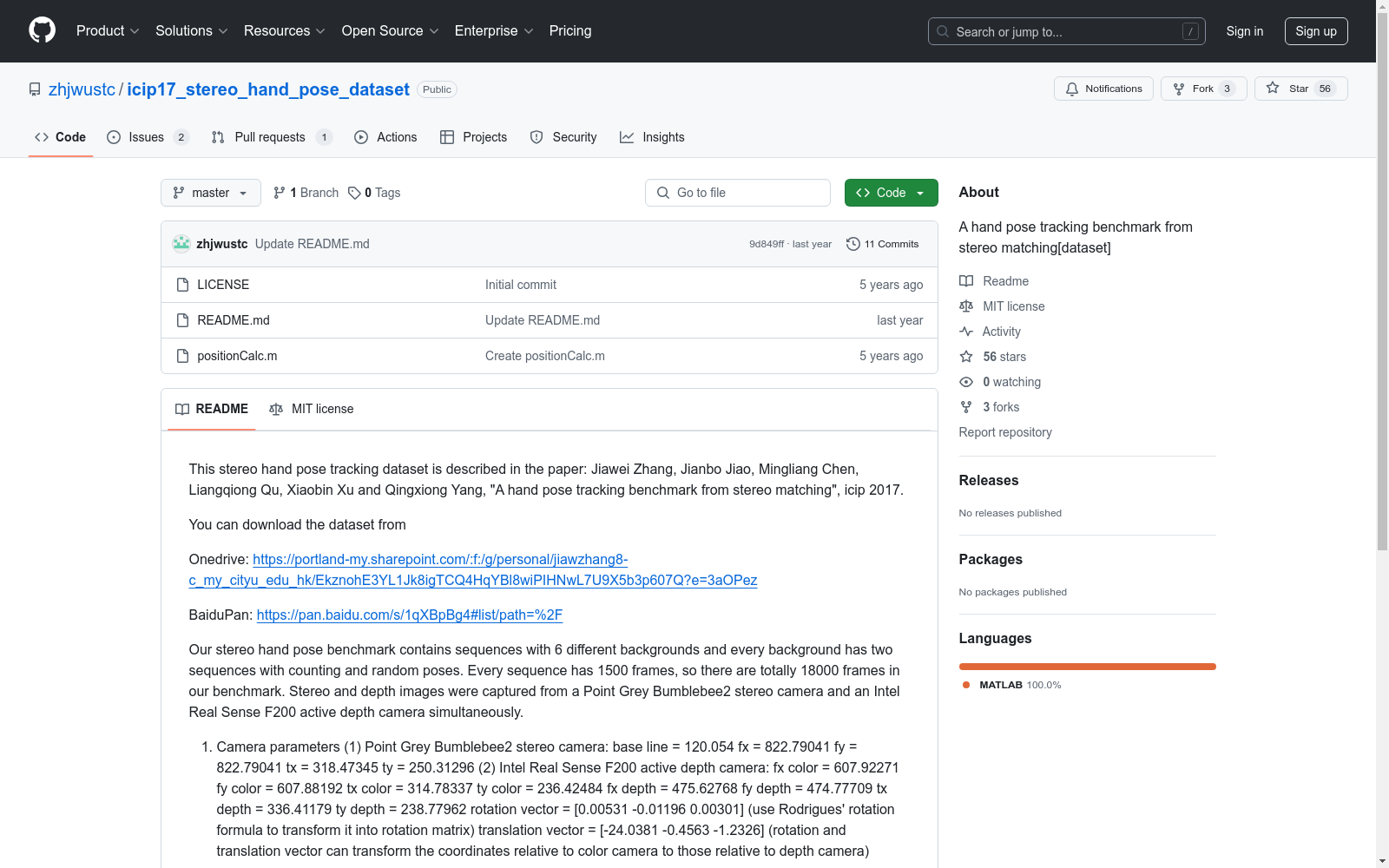1389x868 pixels.
Task: Click the commits history clock icon
Action: point(853,244)
